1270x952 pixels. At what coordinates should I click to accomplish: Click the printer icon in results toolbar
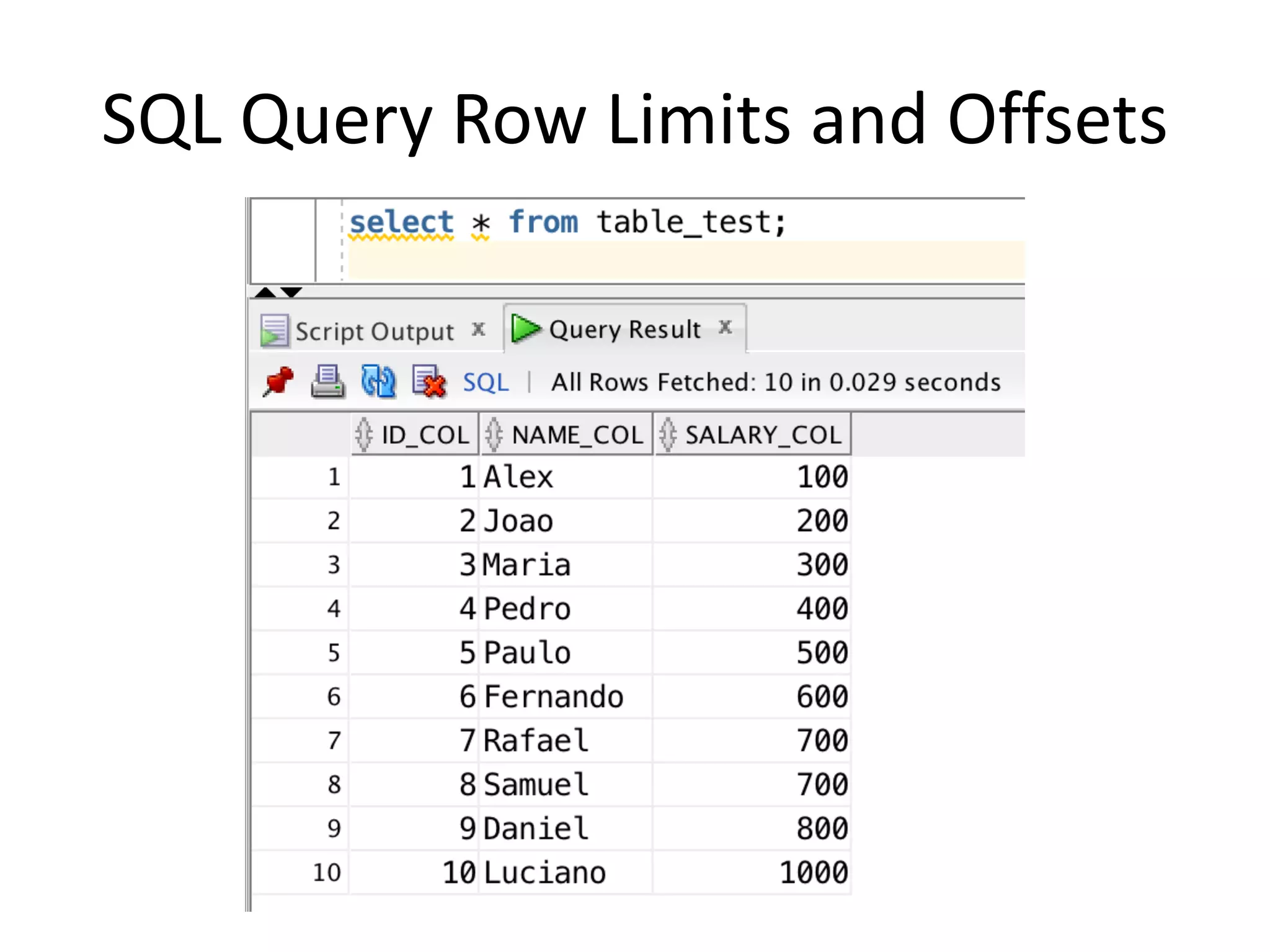[x=327, y=381]
